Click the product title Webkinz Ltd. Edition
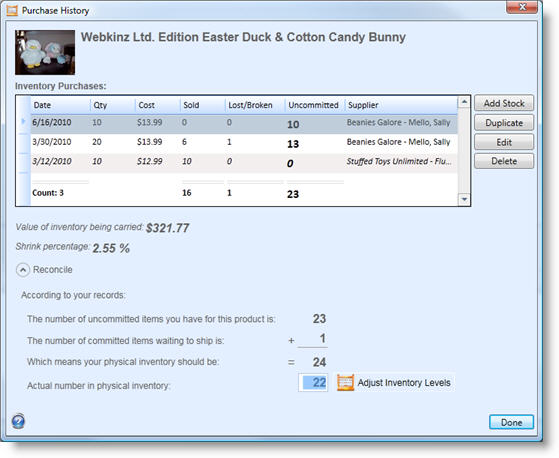The width and height of the screenshot is (559, 458). pyautogui.click(x=243, y=37)
